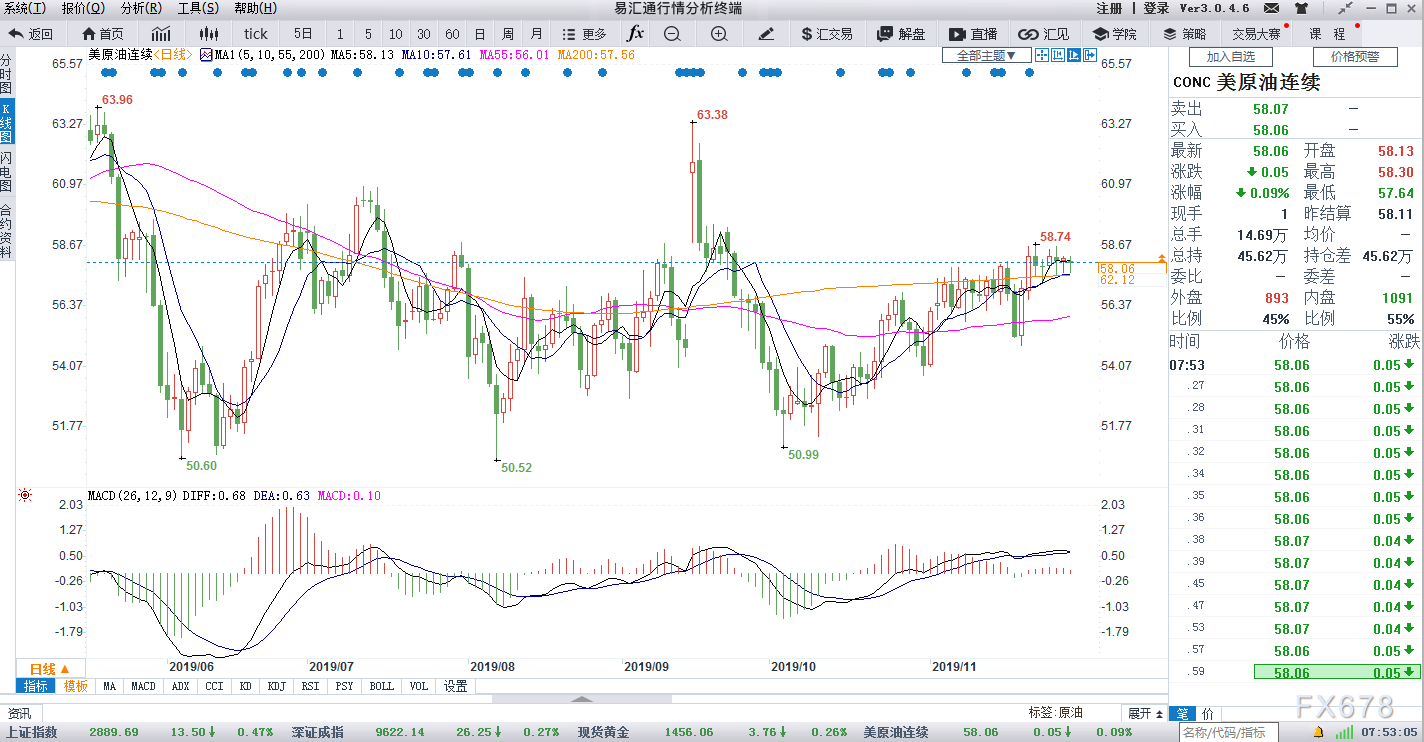Zoom in the chart with plus magnifier
Viewport: 1424px width, 742px height.
tap(719, 34)
